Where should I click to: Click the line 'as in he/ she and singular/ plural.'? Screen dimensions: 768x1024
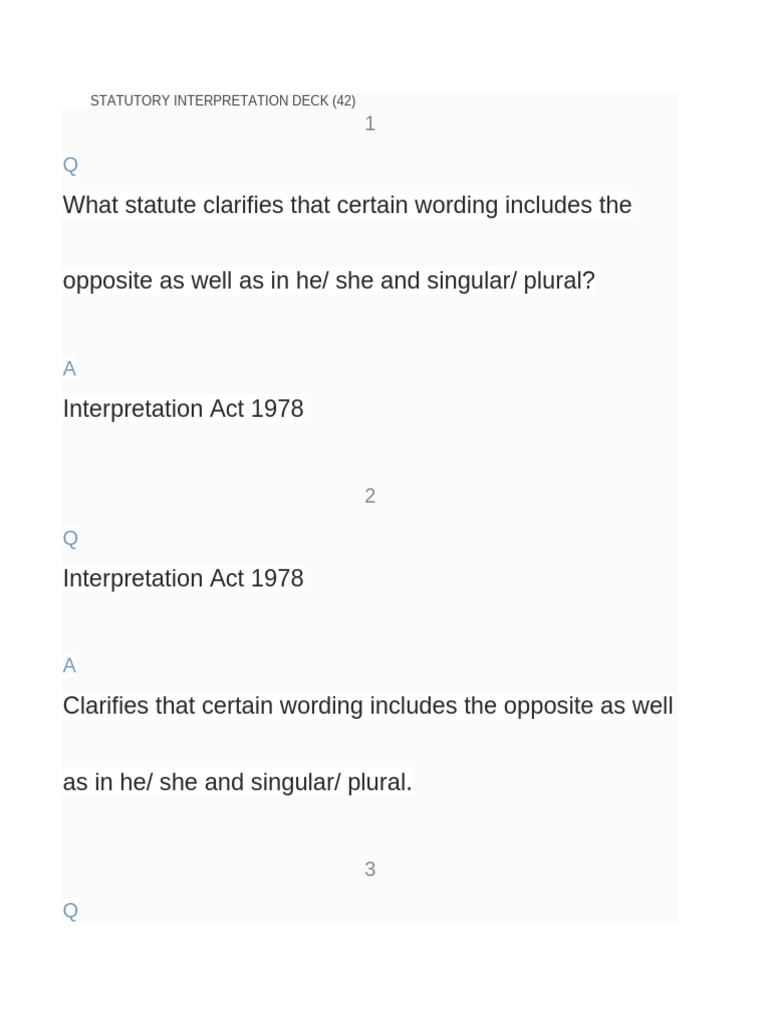pos(237,782)
